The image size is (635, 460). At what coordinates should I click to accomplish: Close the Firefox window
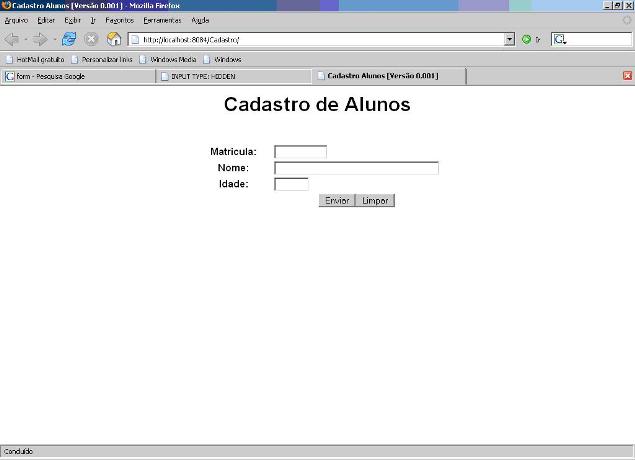(x=629, y=5)
